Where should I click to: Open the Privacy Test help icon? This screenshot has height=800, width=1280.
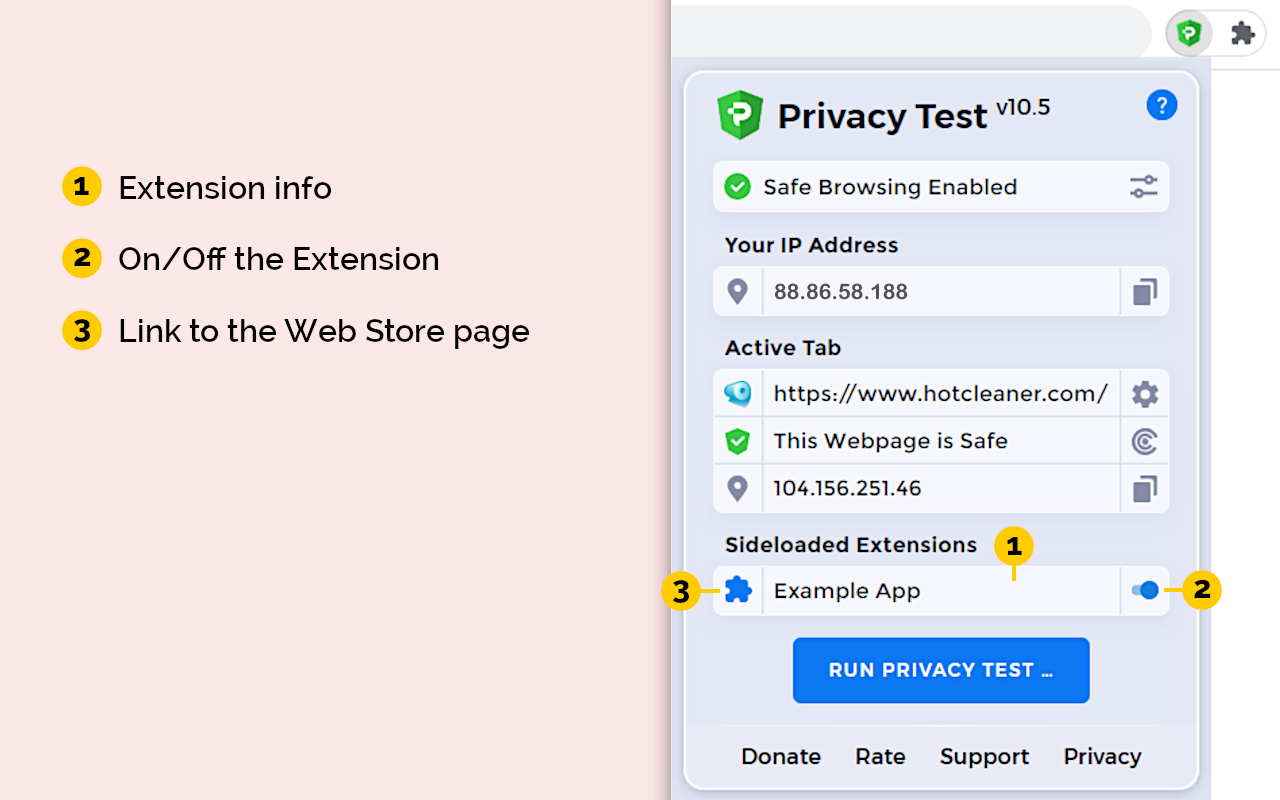tap(1162, 104)
